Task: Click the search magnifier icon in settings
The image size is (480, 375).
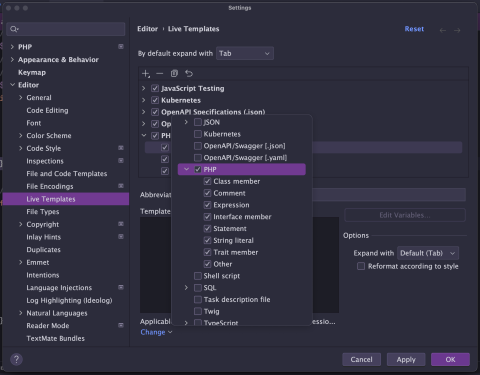Action: pyautogui.click(x=14, y=29)
